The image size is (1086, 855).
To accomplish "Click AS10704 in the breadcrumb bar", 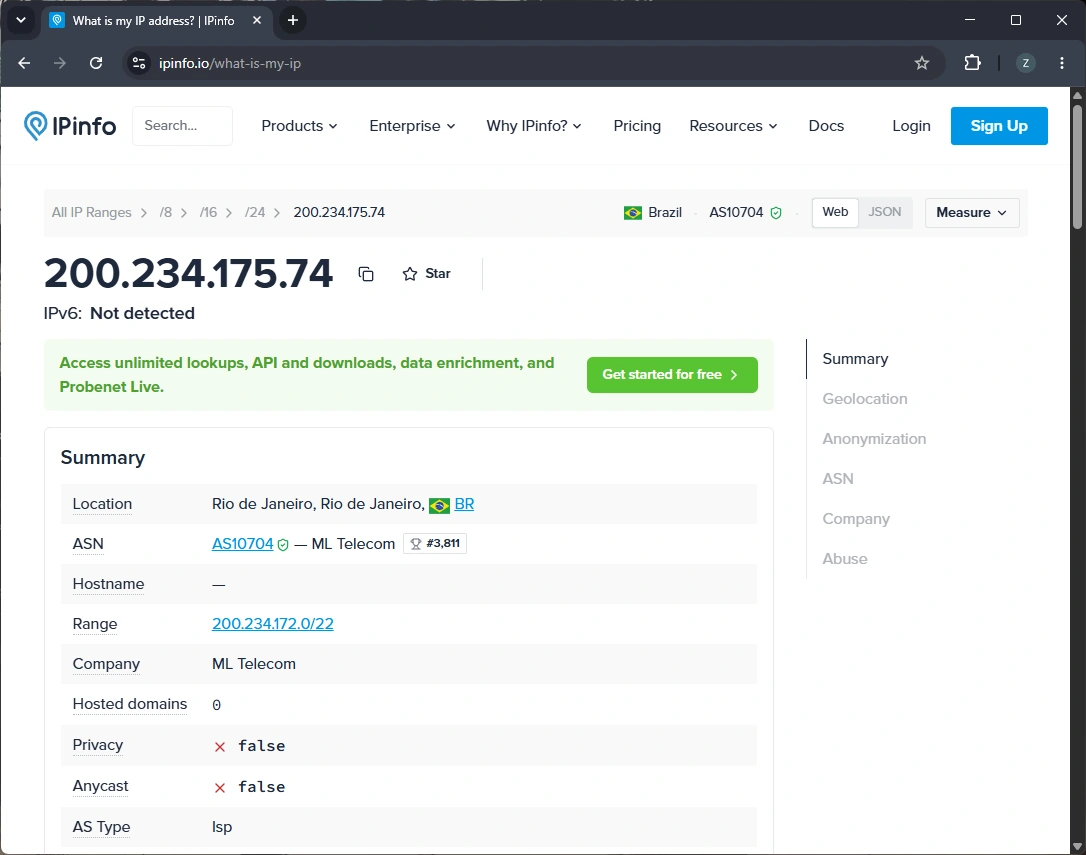I will coord(736,213).
